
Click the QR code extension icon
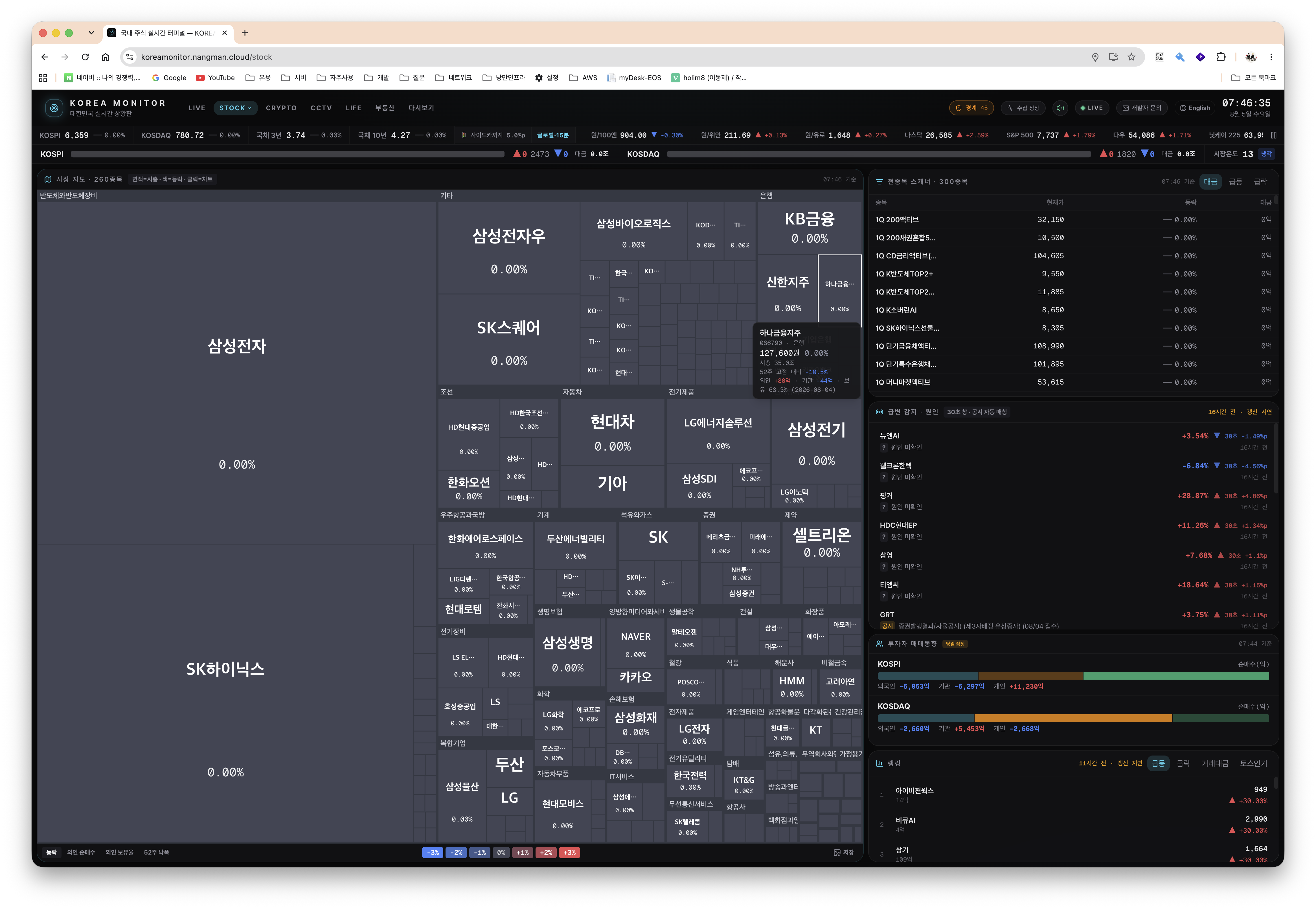[1159, 57]
